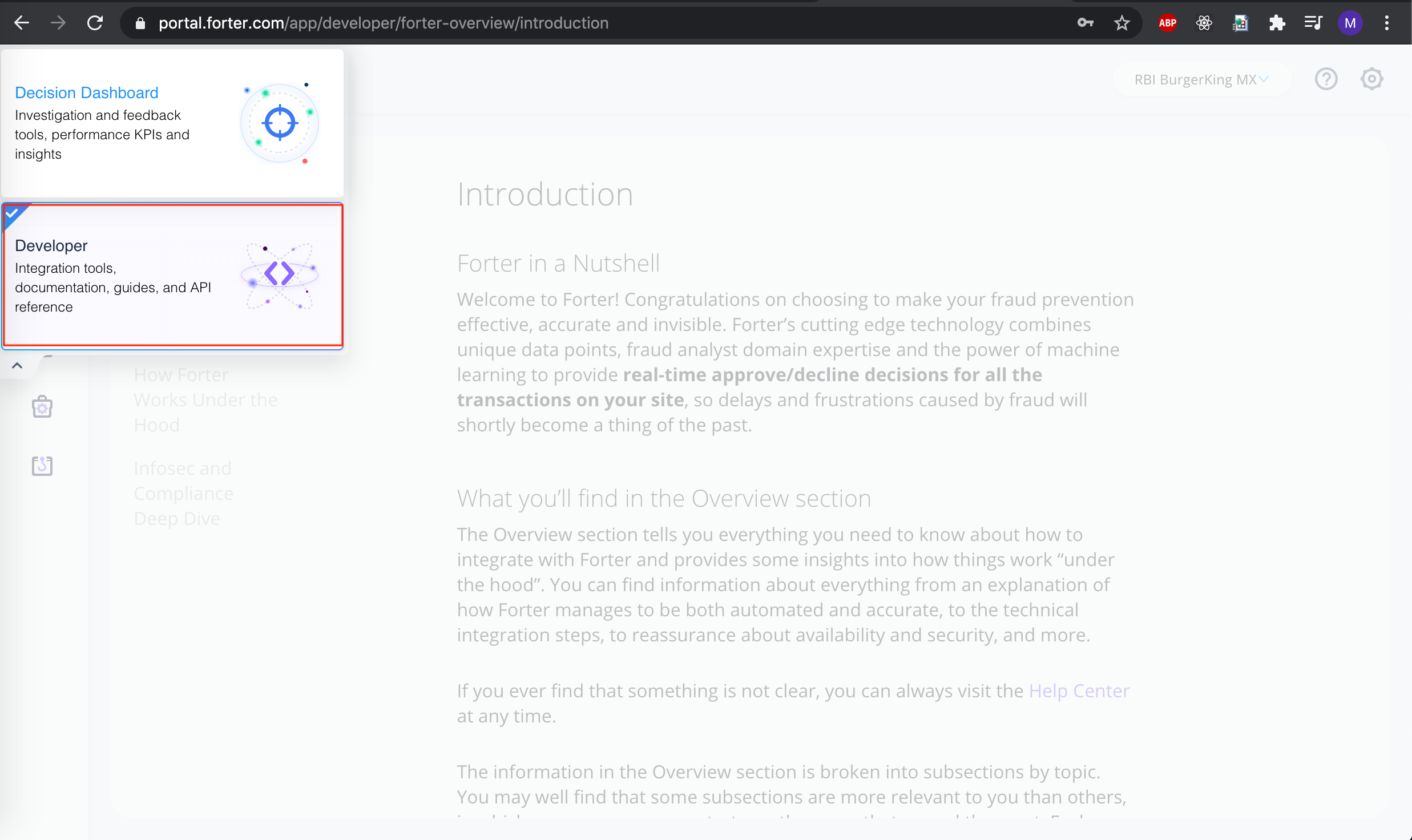
Task: Follow the Help Center link
Action: coord(1079,690)
